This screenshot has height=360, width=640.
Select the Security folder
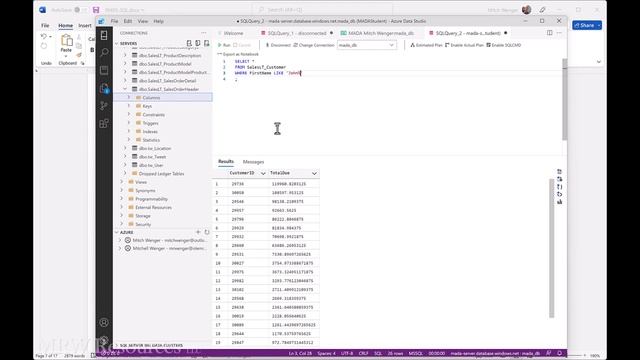pyautogui.click(x=143, y=224)
